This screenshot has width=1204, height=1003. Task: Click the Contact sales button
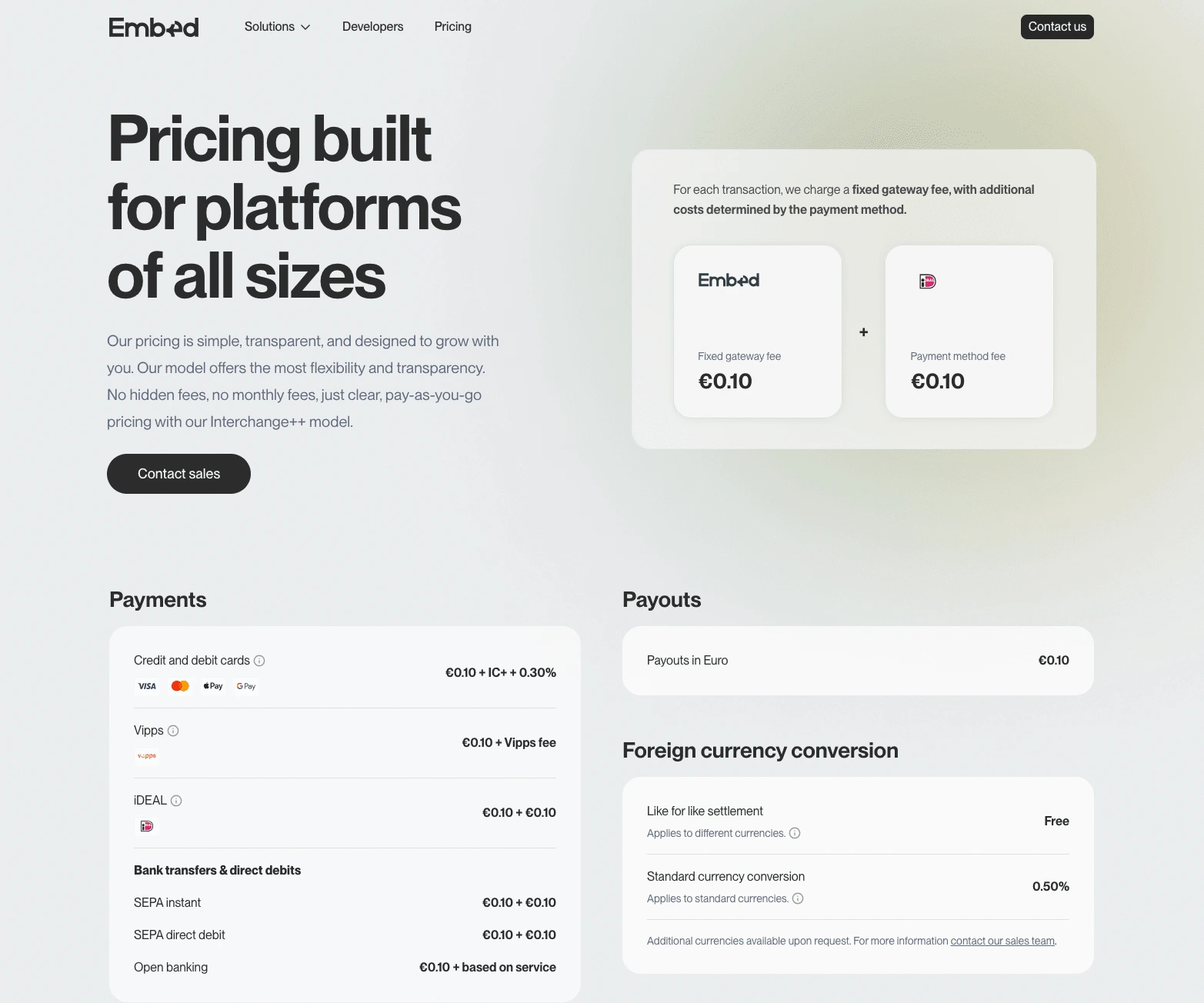178,474
